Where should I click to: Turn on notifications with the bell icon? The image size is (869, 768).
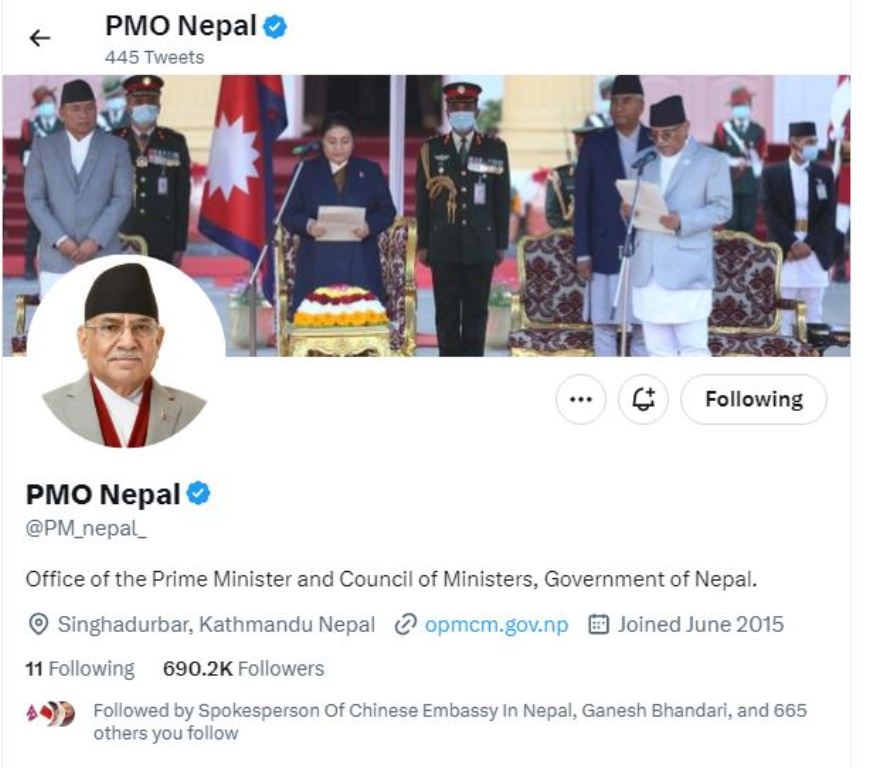[x=643, y=399]
